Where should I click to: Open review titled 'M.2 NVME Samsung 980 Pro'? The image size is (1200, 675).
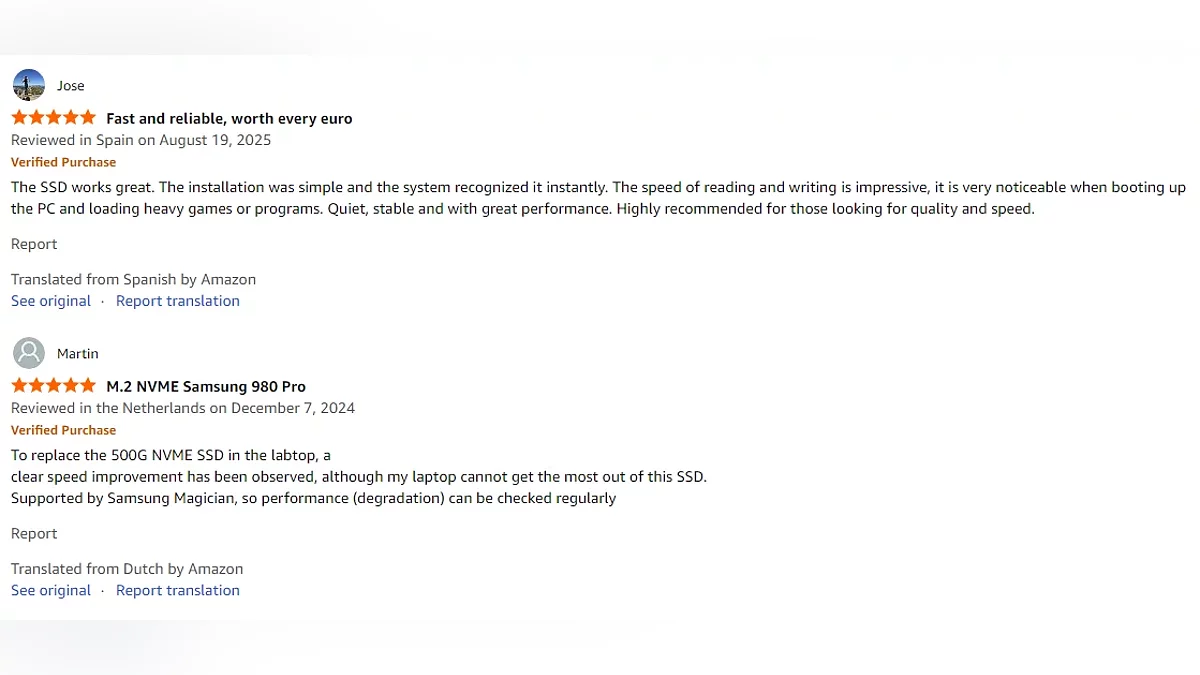click(206, 387)
